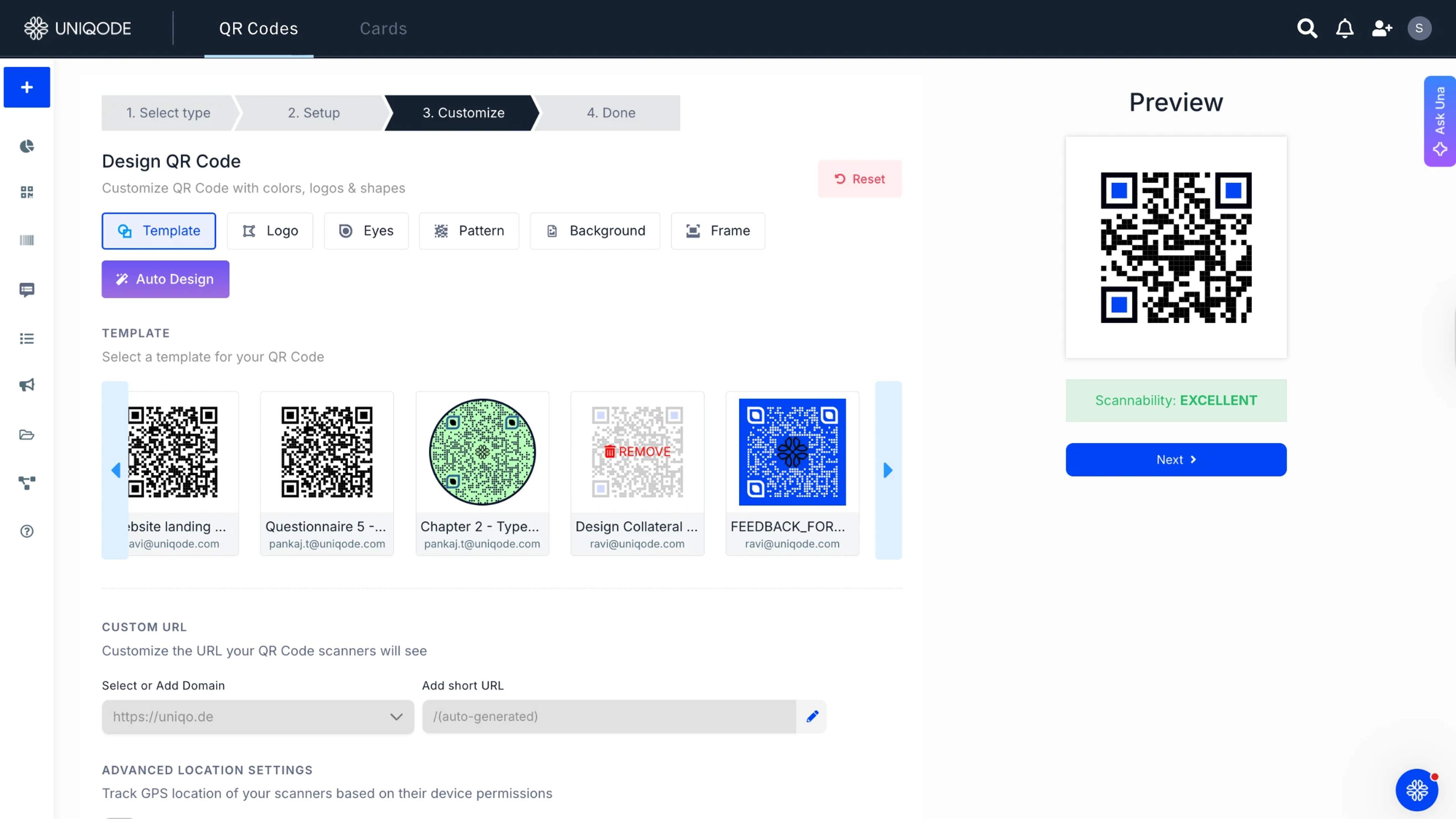
Task: Open the Logo design option
Action: pos(270,231)
